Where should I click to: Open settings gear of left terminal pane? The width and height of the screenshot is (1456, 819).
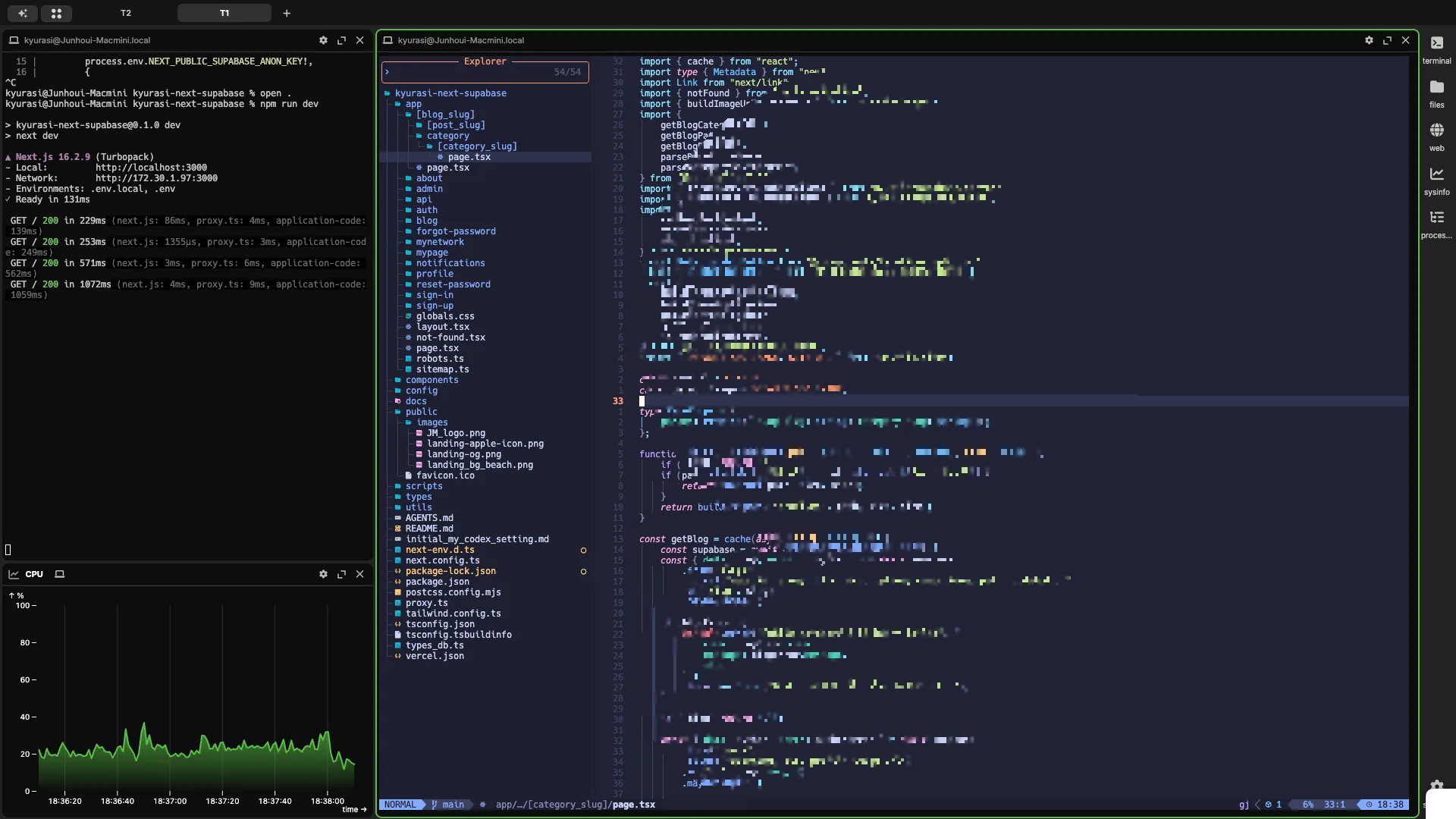point(323,40)
